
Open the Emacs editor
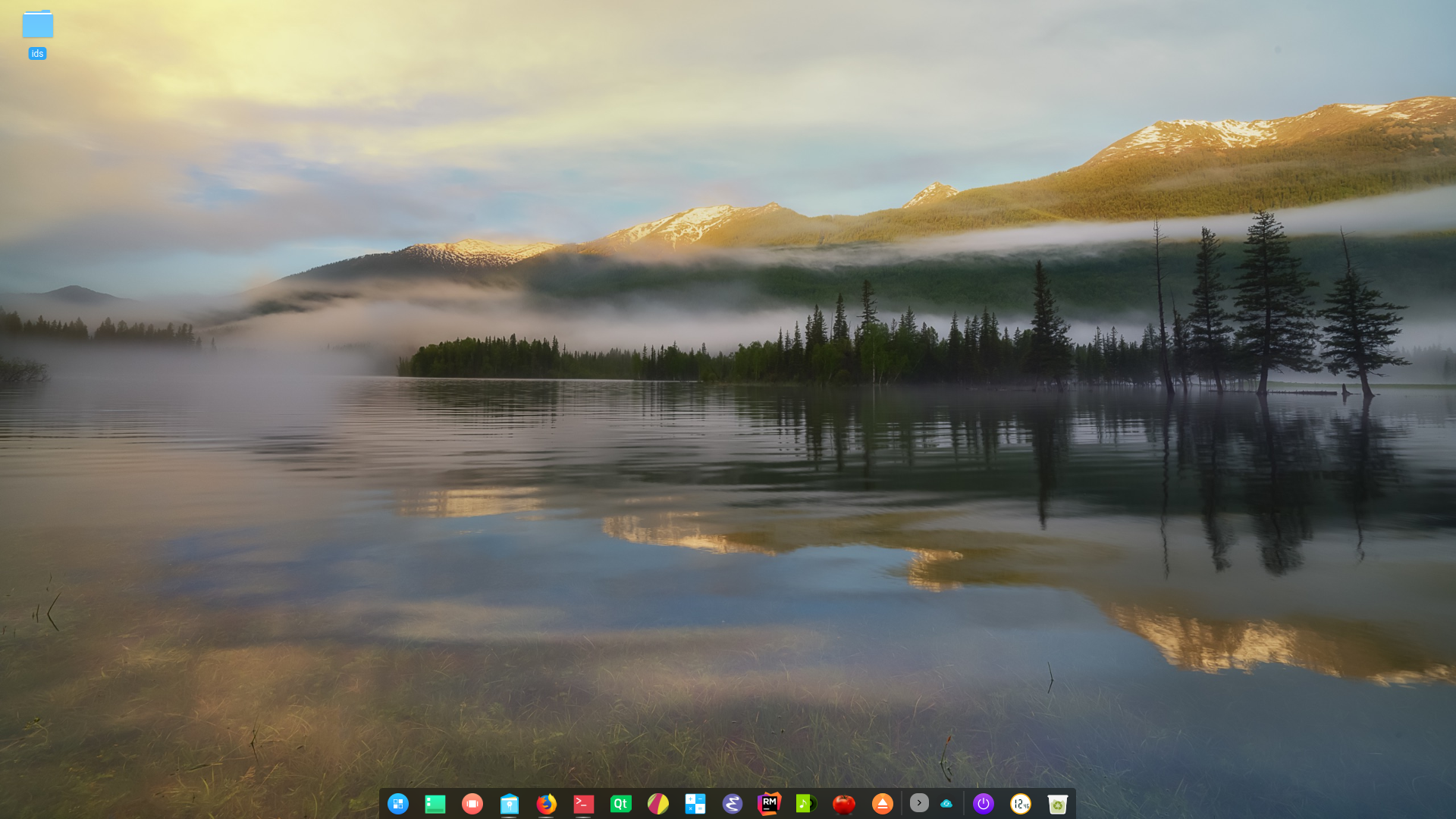[x=732, y=804]
